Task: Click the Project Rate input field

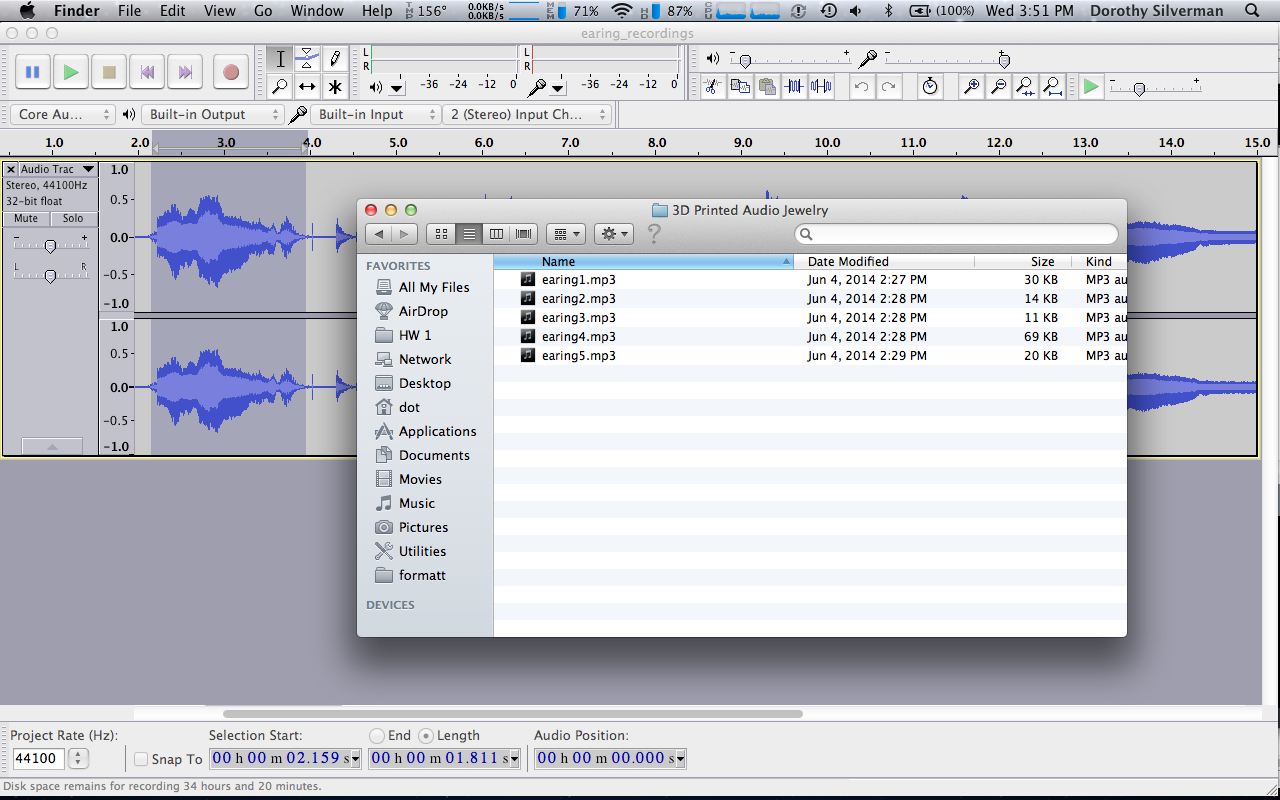Action: click(x=39, y=759)
